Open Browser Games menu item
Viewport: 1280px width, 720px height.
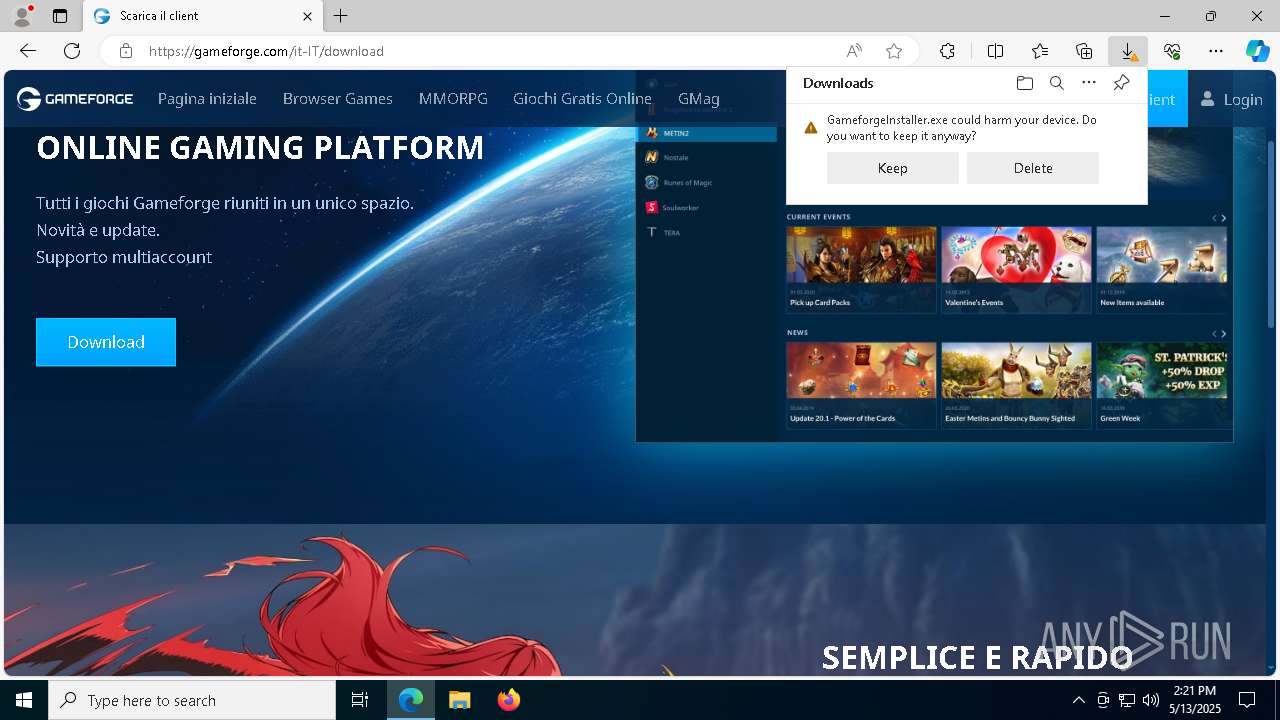click(x=338, y=99)
